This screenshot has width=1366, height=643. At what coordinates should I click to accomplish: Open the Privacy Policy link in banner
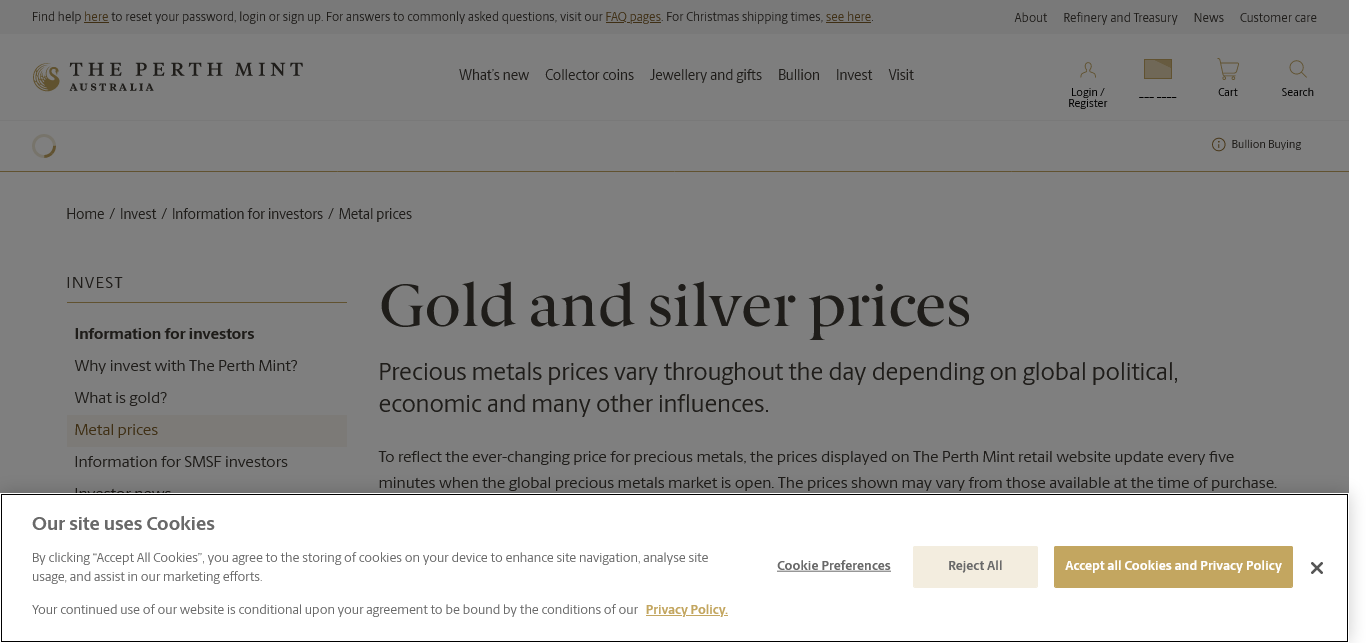coord(686,610)
